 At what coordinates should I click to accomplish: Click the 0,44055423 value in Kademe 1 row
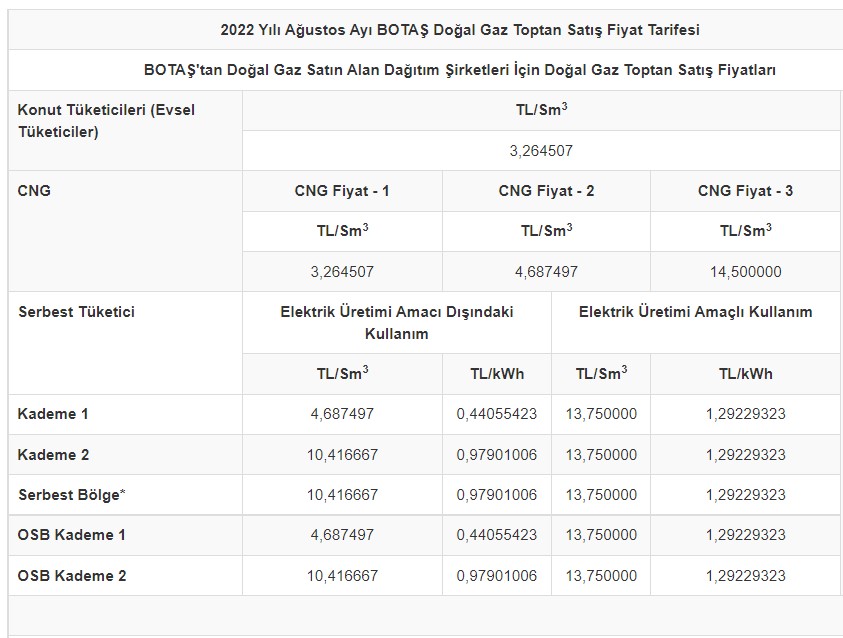[496, 414]
